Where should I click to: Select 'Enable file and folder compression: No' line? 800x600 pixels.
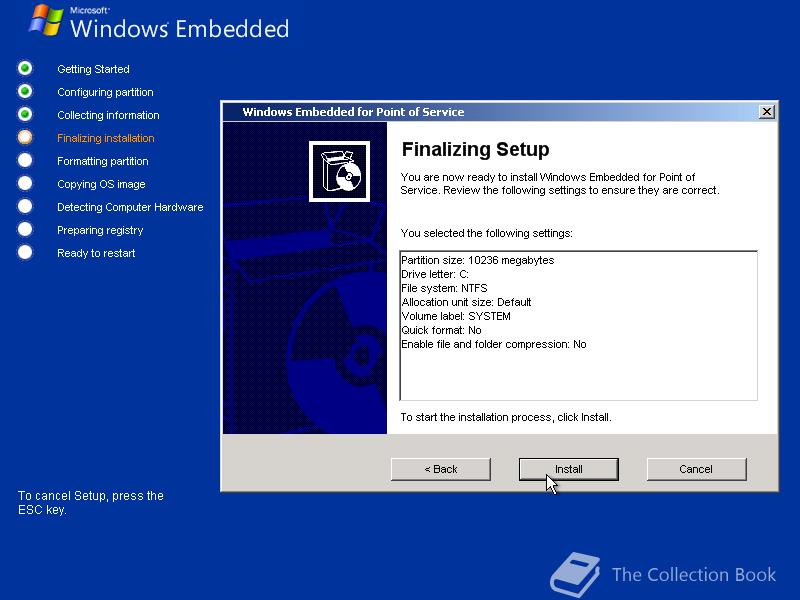[494, 344]
